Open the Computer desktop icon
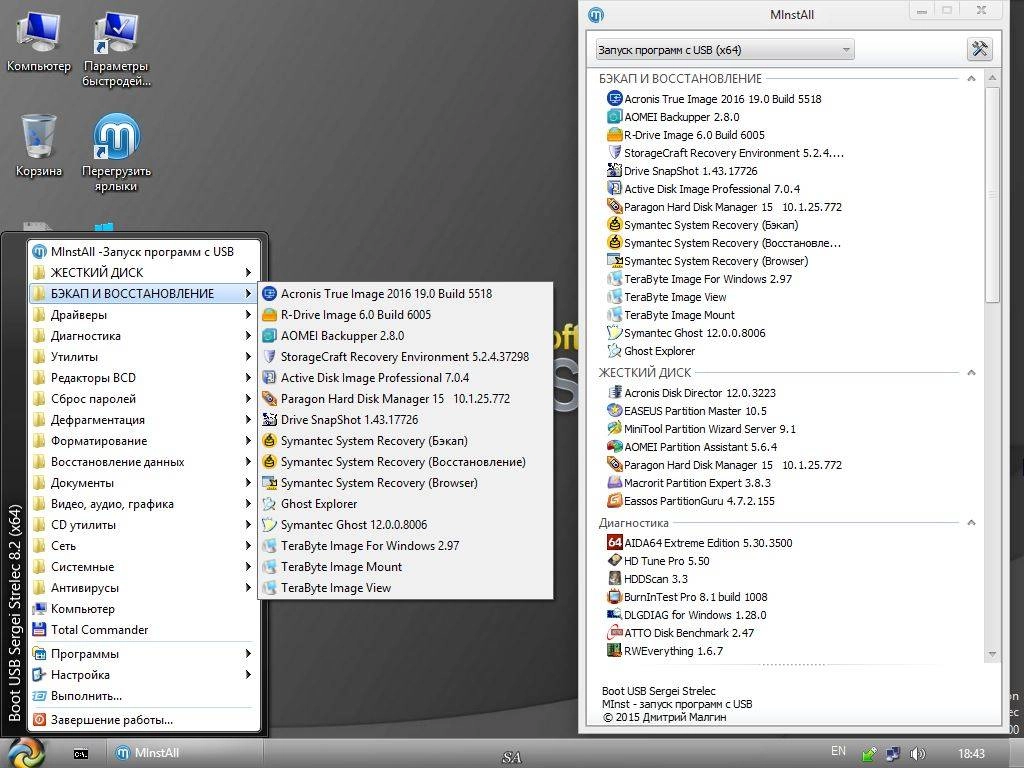Screen dimensions: 1024x768 point(39,42)
